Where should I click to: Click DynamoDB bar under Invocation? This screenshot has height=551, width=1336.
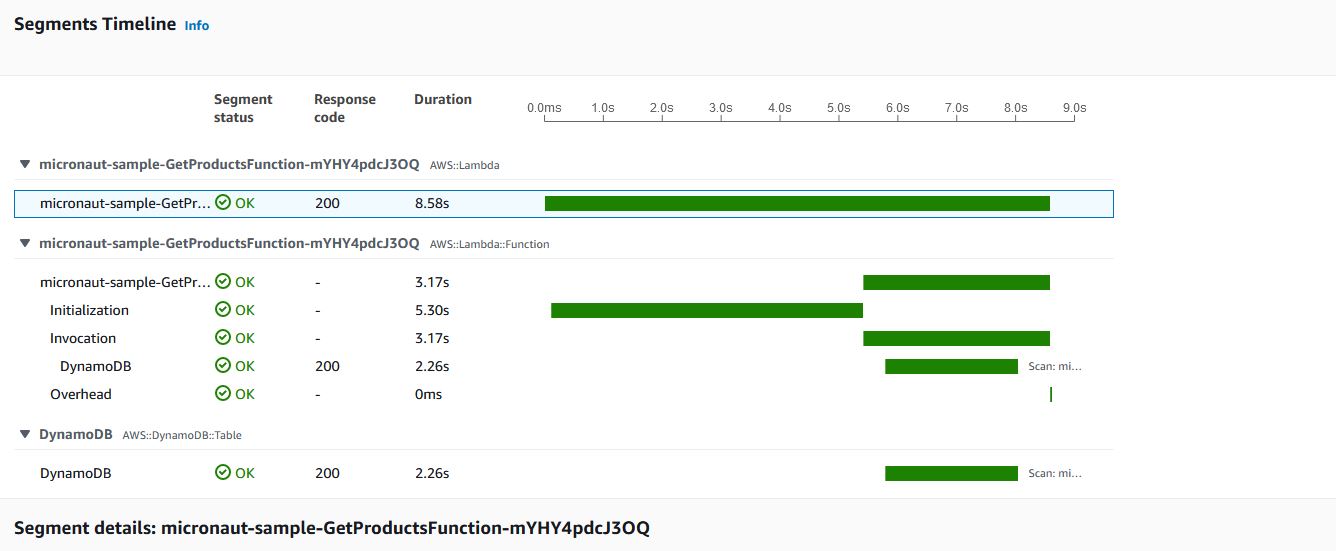tap(951, 366)
